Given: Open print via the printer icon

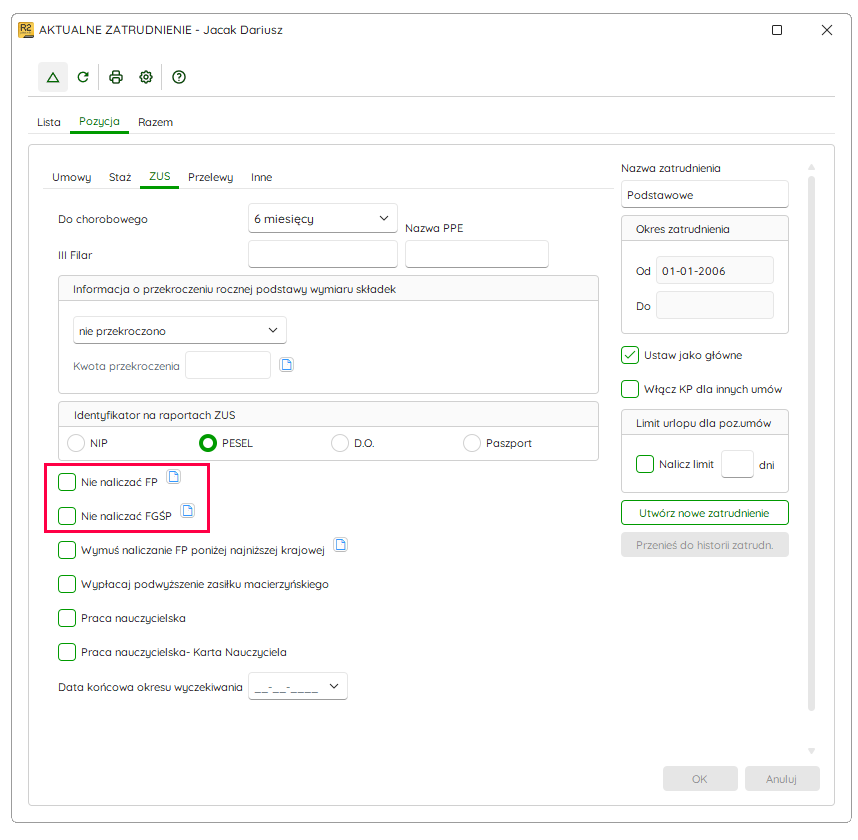Looking at the screenshot, I should (115, 77).
